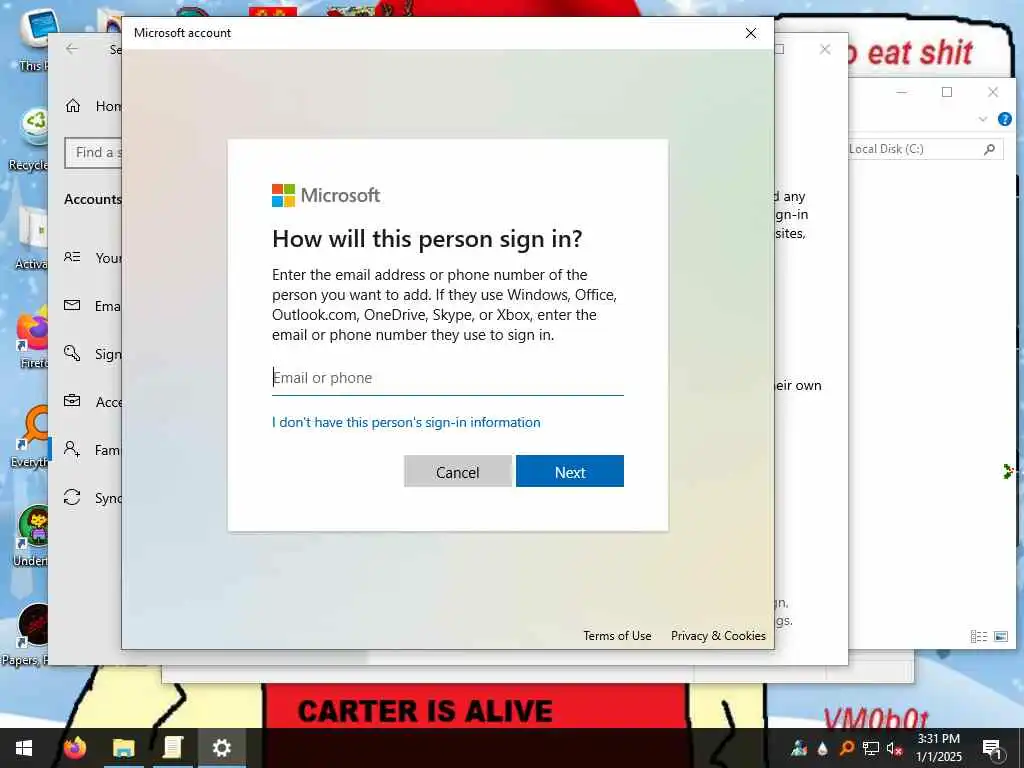Maximize the File Explorer window
Viewport: 1024px width, 768px height.
(x=947, y=92)
